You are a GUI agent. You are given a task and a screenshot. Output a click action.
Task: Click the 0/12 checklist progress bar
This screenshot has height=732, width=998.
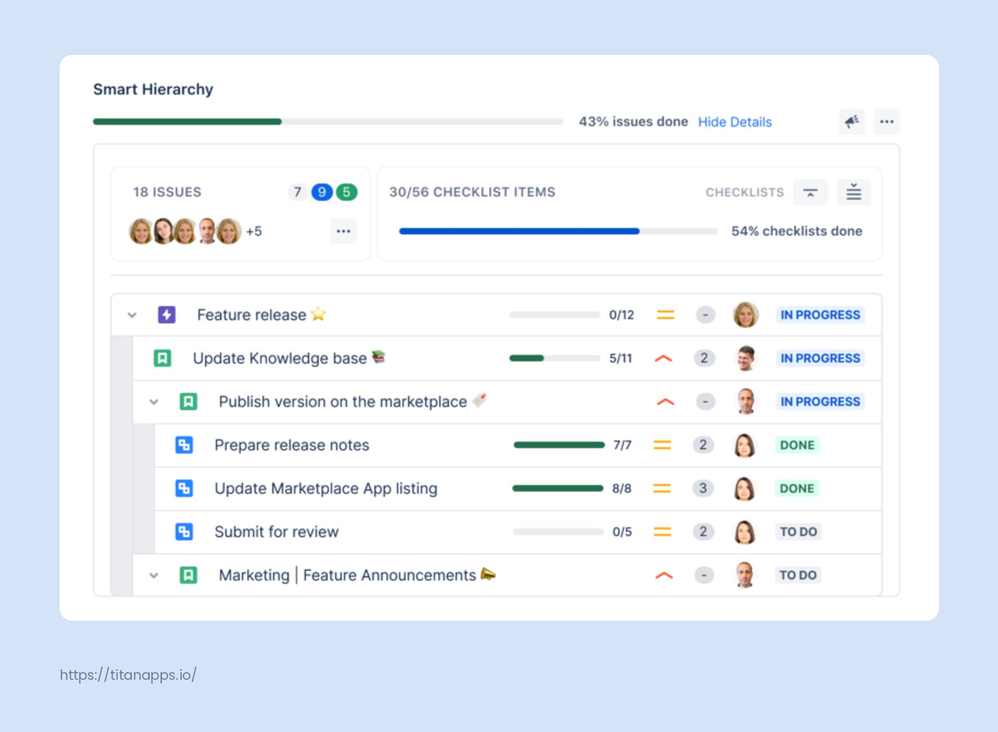[x=554, y=314]
